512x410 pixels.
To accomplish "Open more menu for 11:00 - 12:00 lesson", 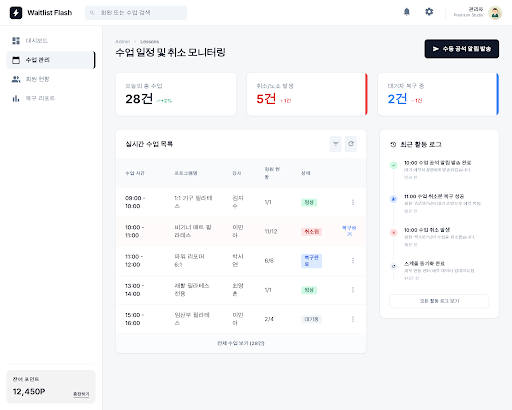I will (353, 261).
